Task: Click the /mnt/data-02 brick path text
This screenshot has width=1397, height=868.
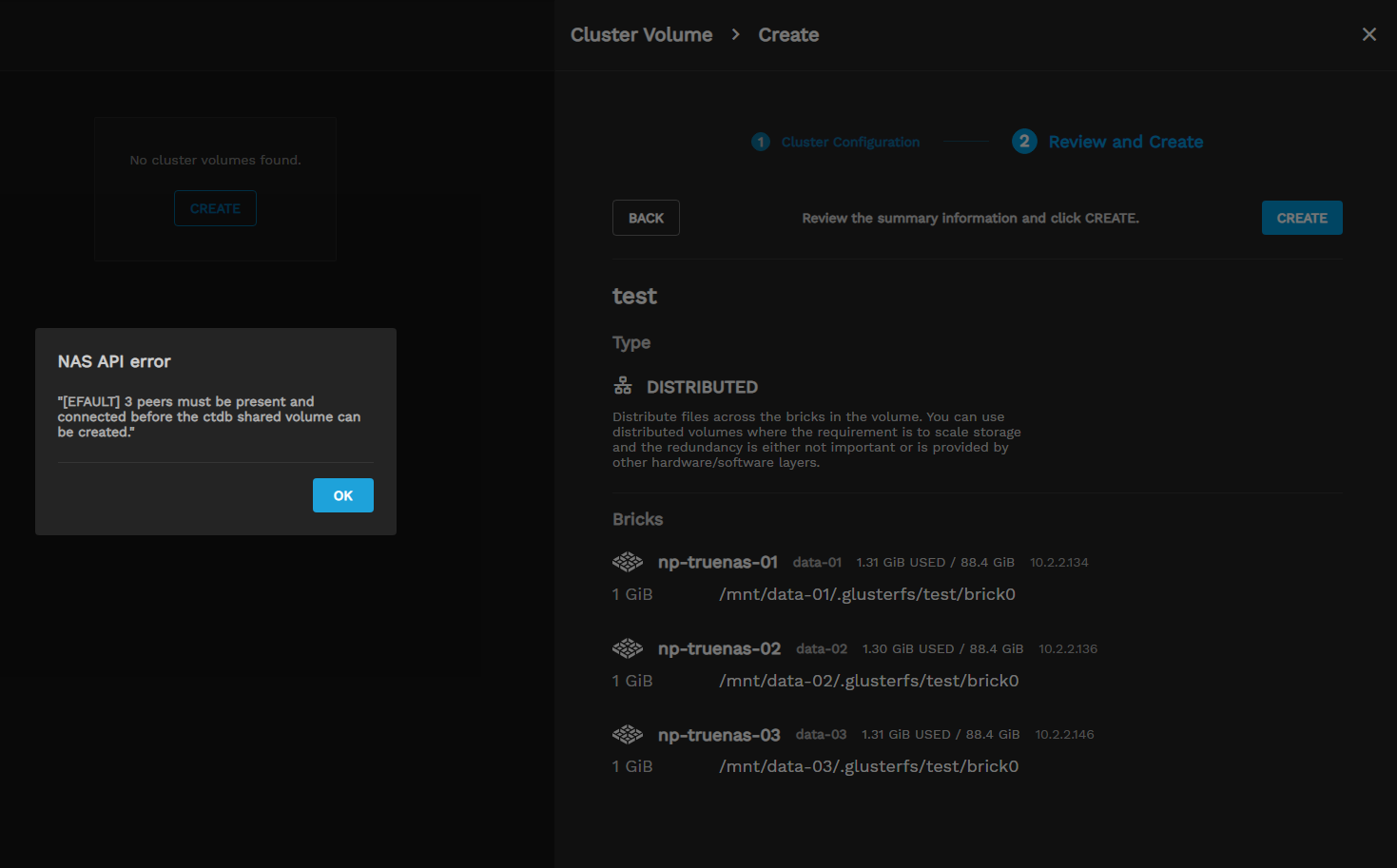Action: (868, 681)
